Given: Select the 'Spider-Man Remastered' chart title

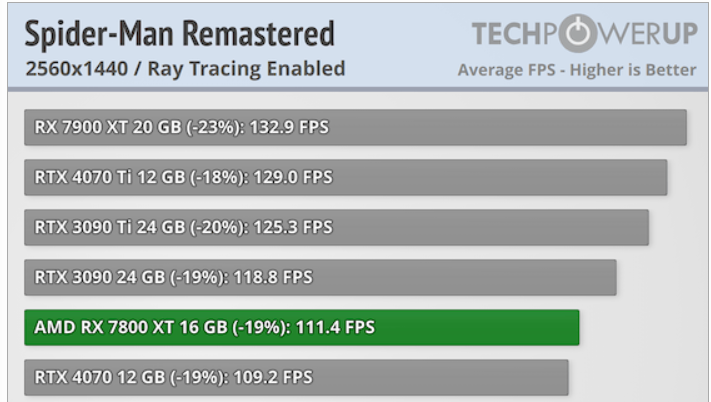Looking at the screenshot, I should point(180,34).
